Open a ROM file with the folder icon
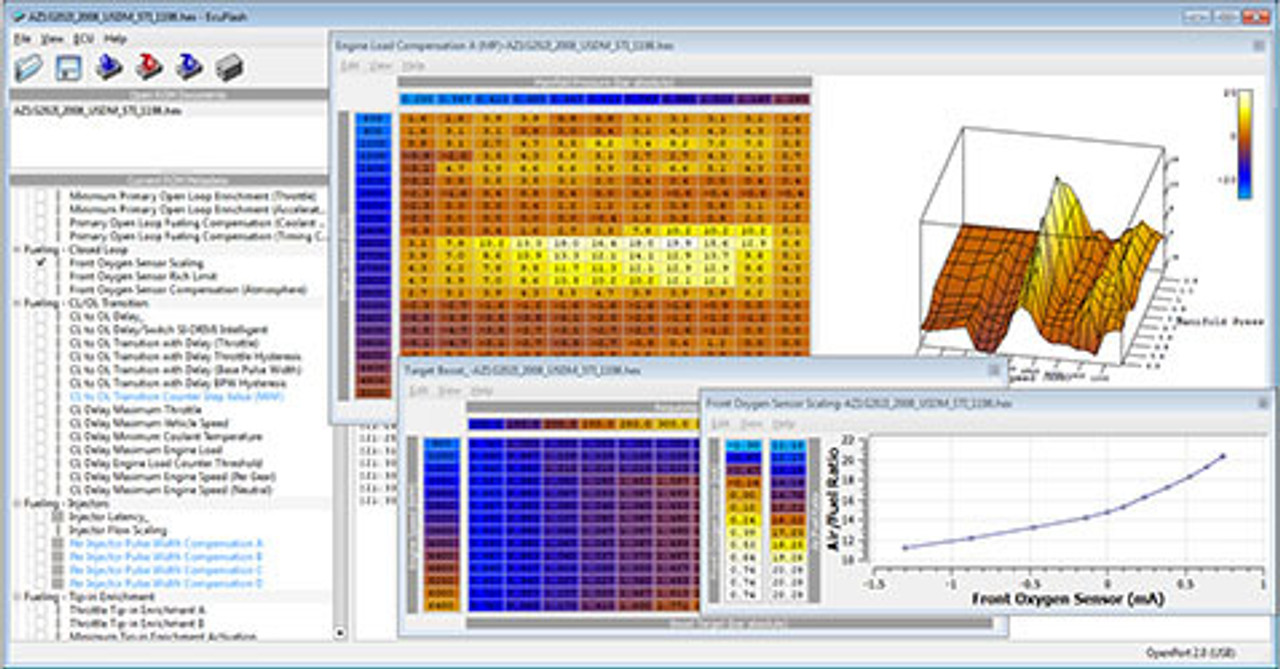1280x669 pixels. [30, 67]
